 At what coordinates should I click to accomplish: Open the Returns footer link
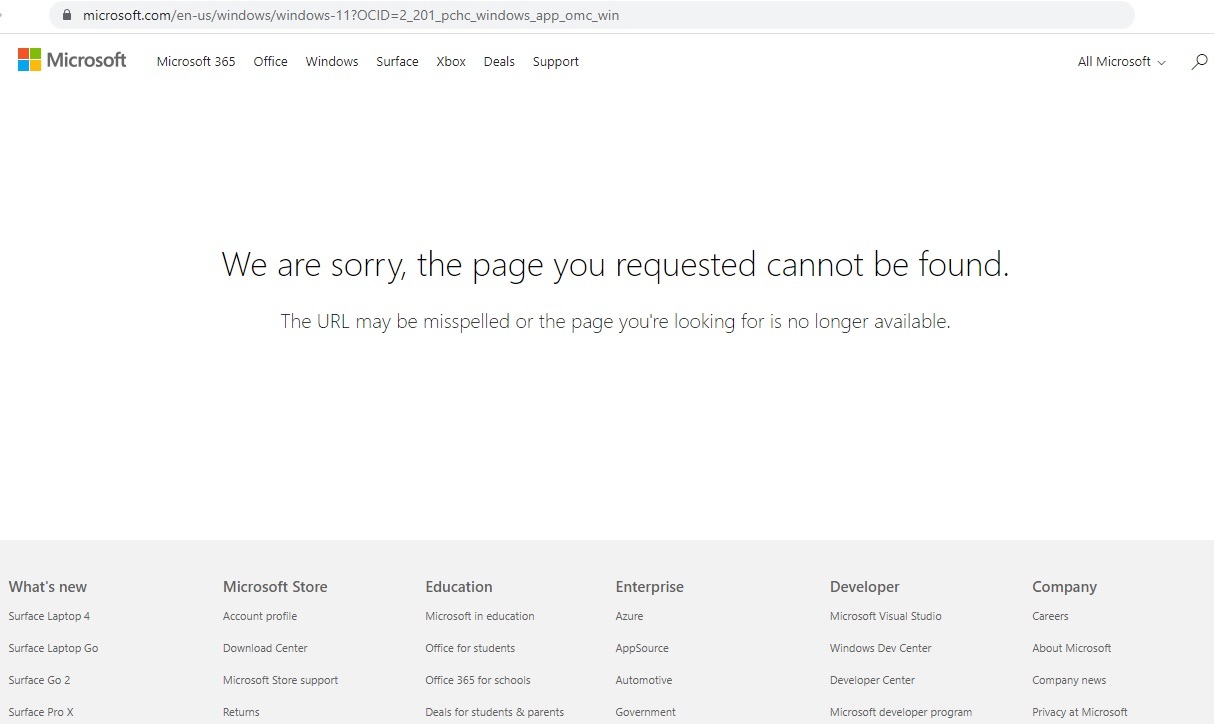[241, 712]
